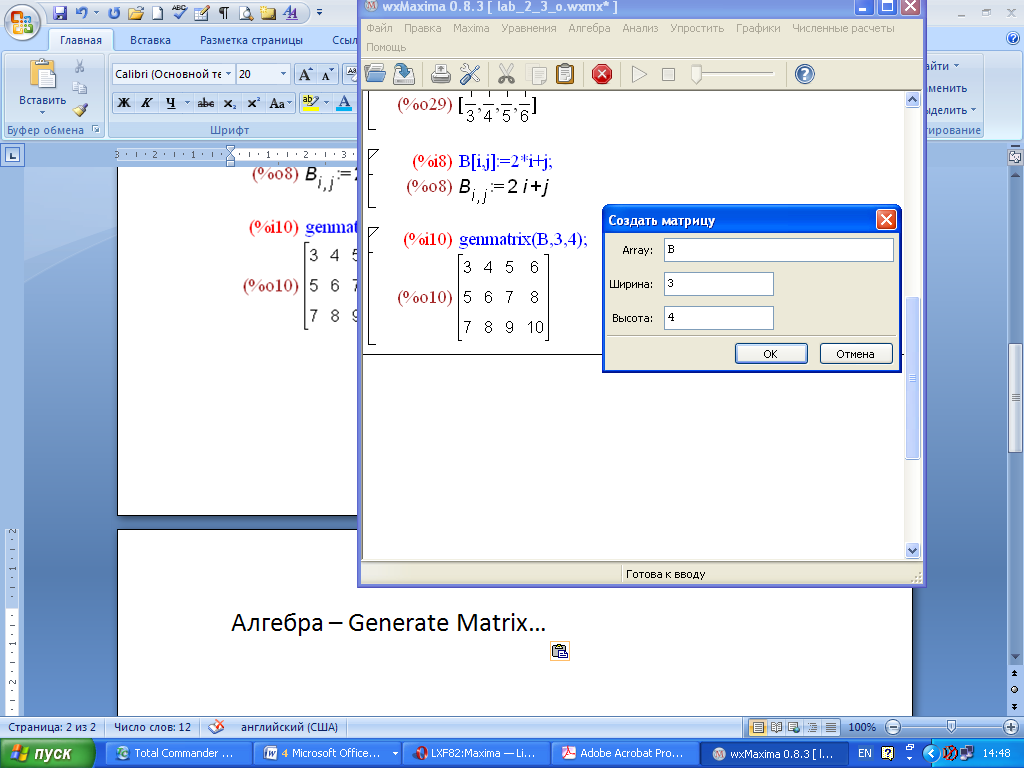This screenshot has width=1024, height=768.
Task: Click the wxMaxima Paste clipboard icon
Action: 565,74
